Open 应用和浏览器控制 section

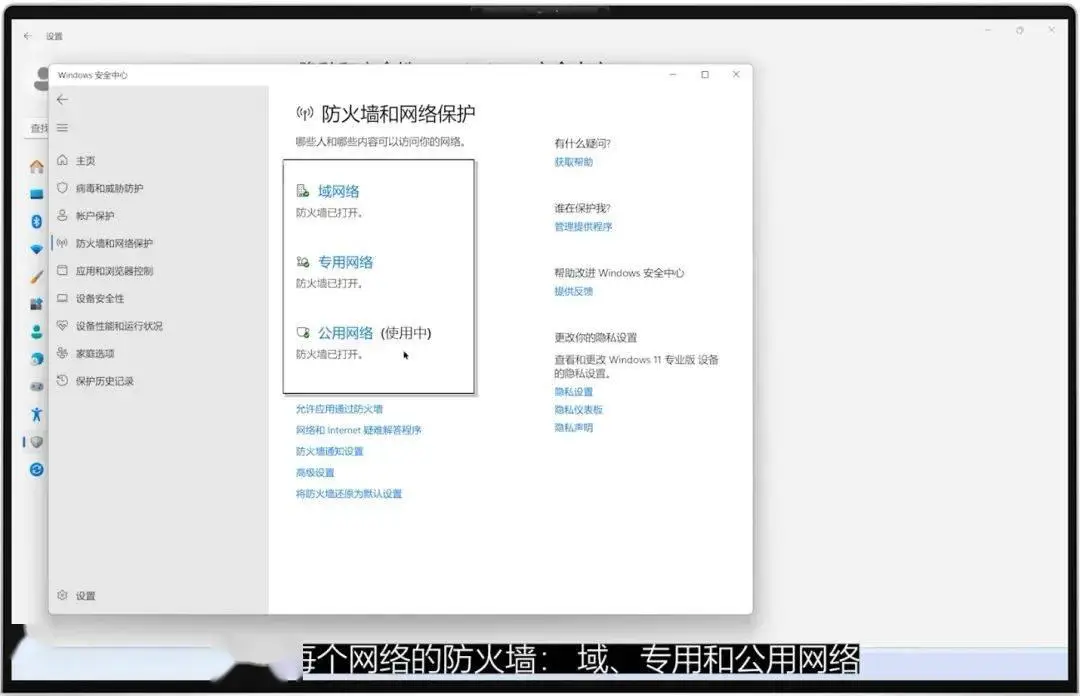(x=114, y=271)
